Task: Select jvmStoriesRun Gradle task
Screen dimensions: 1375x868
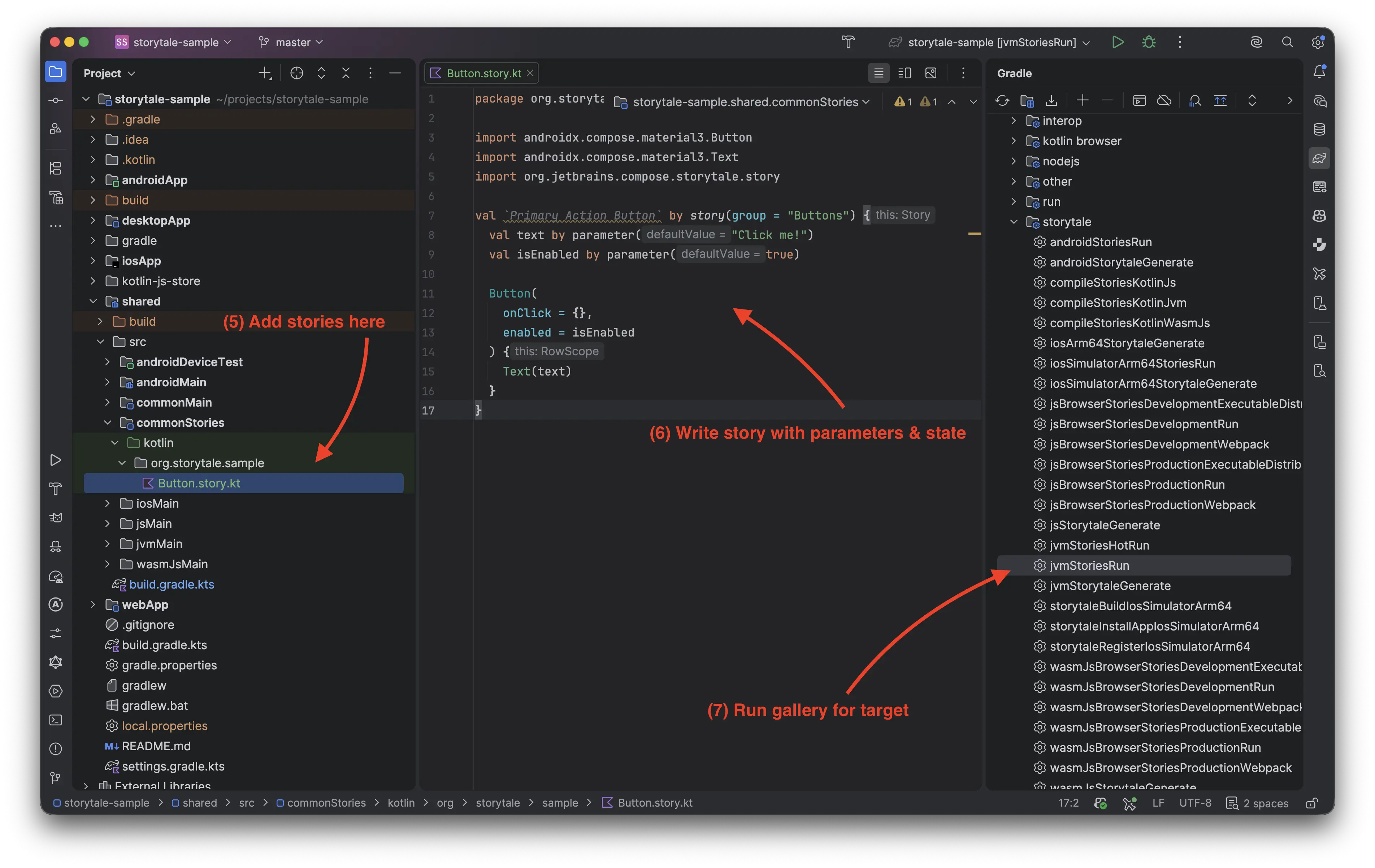Action: (1144, 565)
